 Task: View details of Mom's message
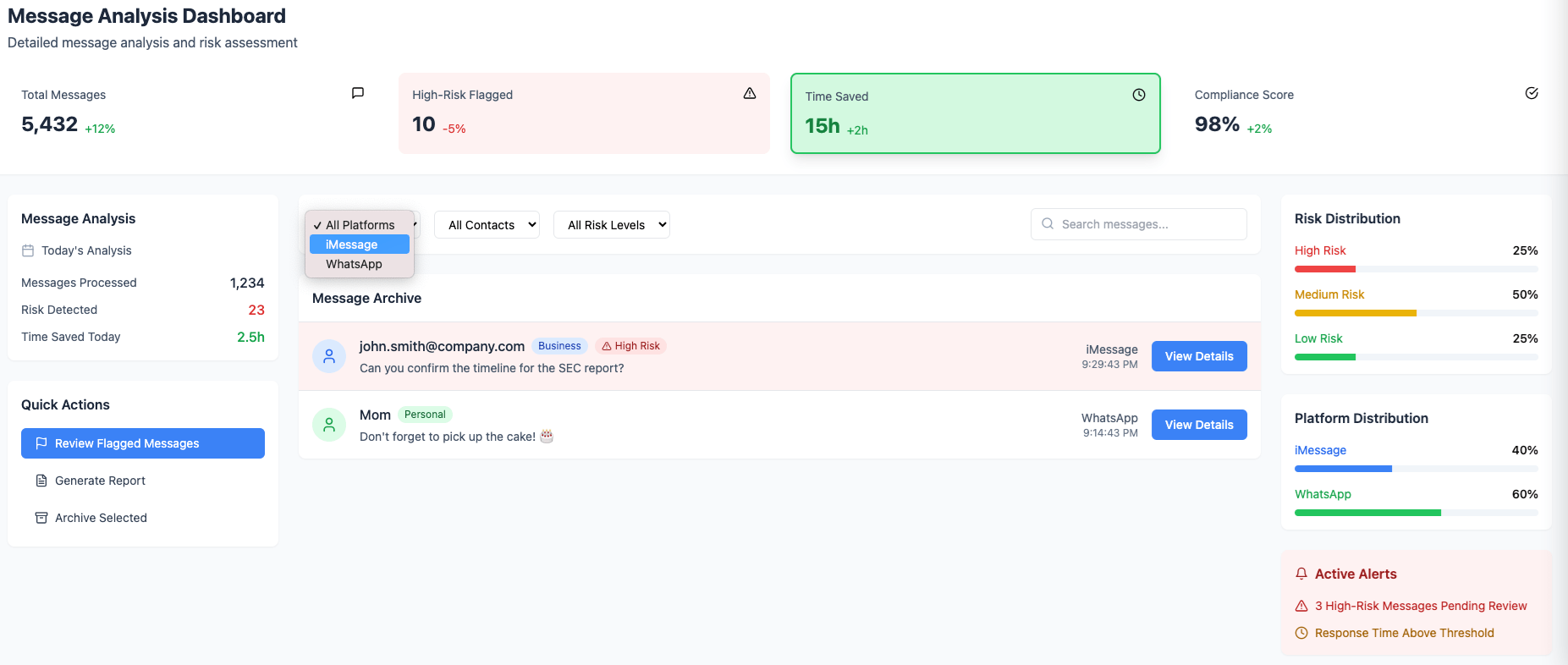pyautogui.click(x=1199, y=425)
